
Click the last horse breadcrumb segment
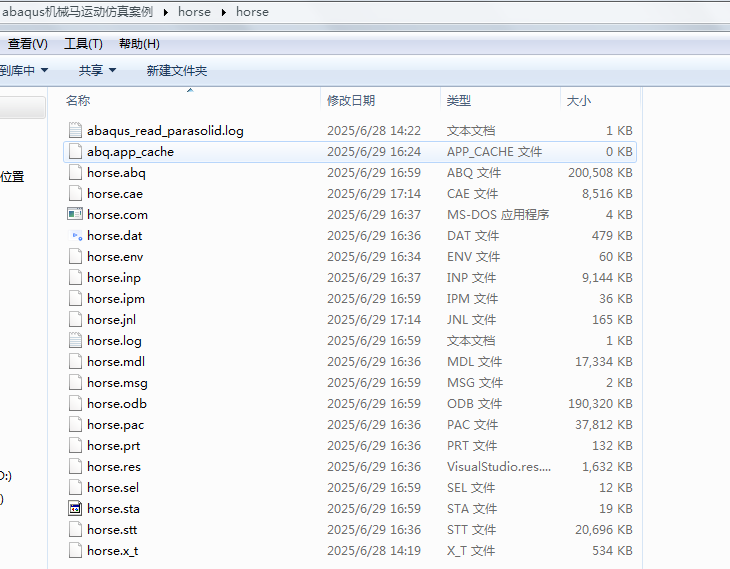coord(252,12)
